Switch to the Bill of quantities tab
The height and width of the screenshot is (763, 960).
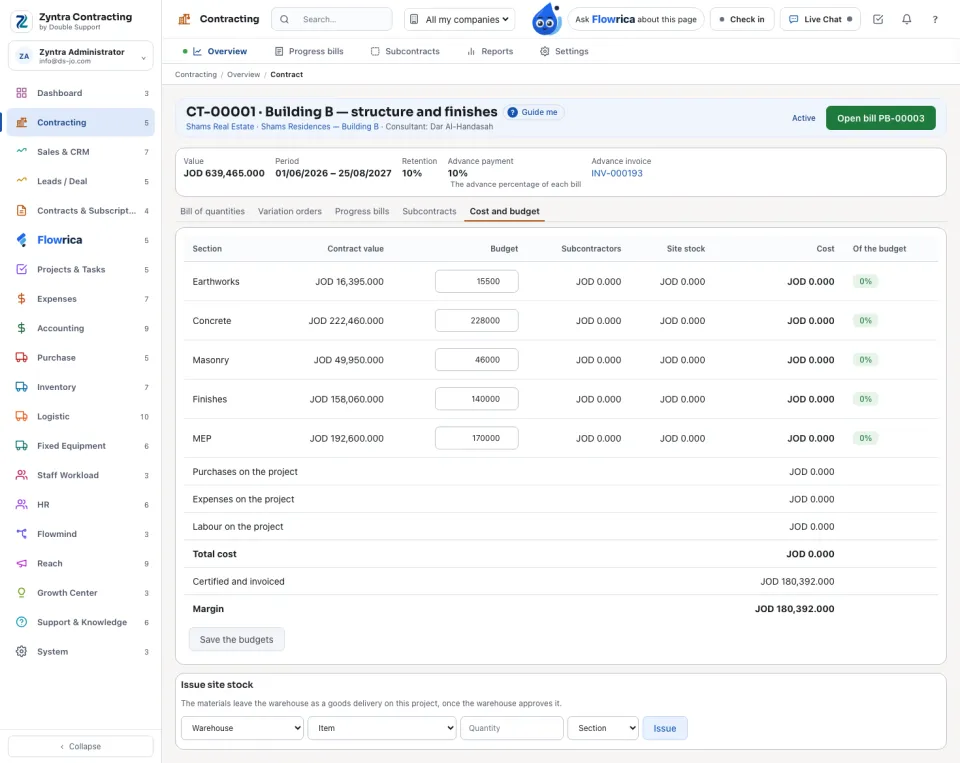(212, 211)
